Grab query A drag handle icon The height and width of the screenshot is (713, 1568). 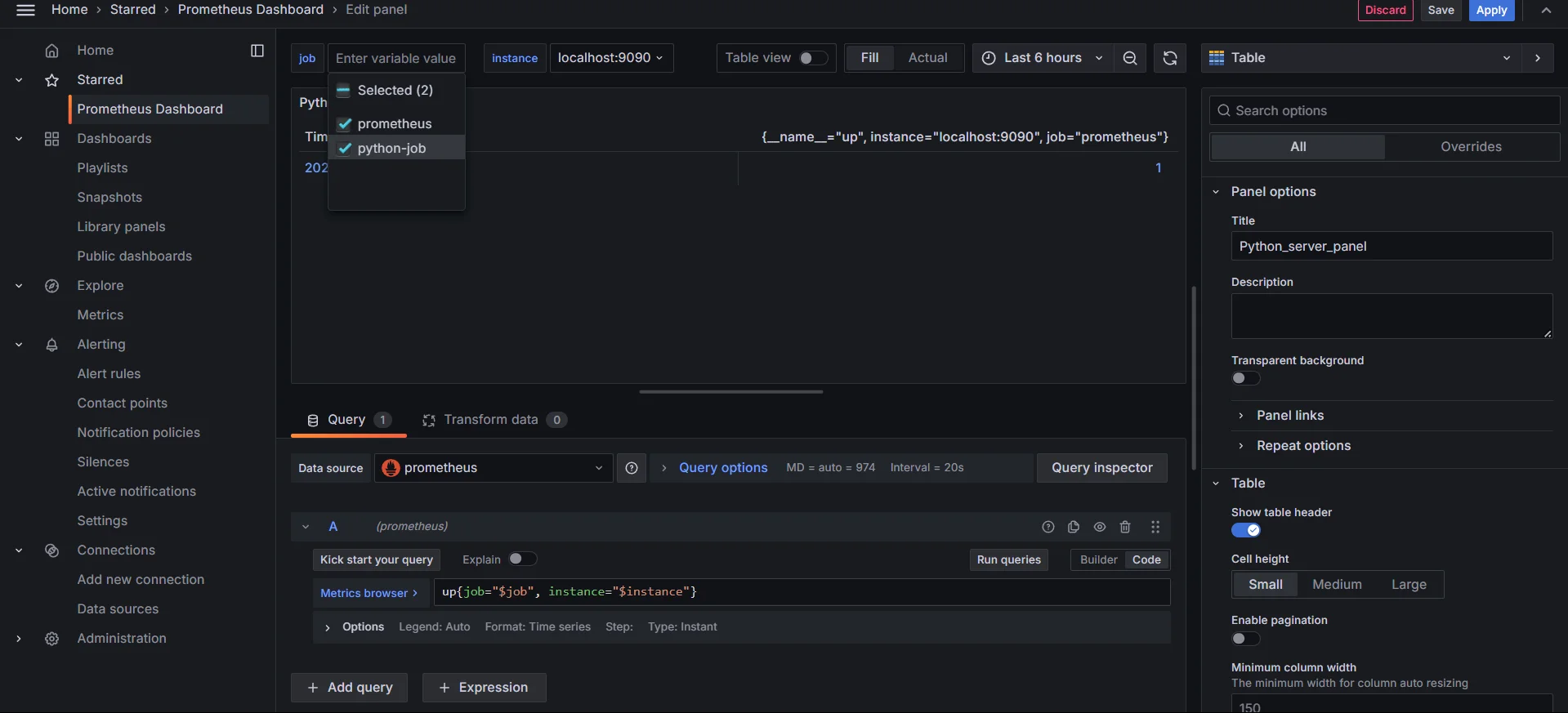coord(1155,527)
